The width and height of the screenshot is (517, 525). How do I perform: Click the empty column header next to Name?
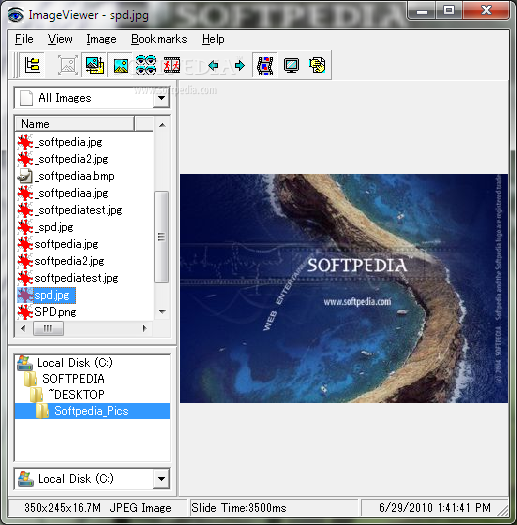[x=144, y=124]
